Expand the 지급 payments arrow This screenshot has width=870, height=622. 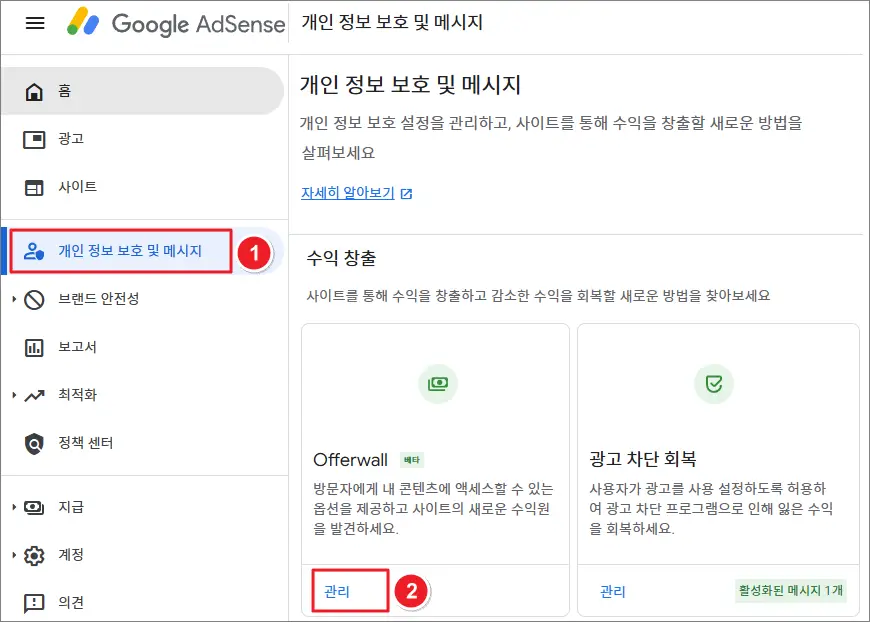(x=14, y=507)
